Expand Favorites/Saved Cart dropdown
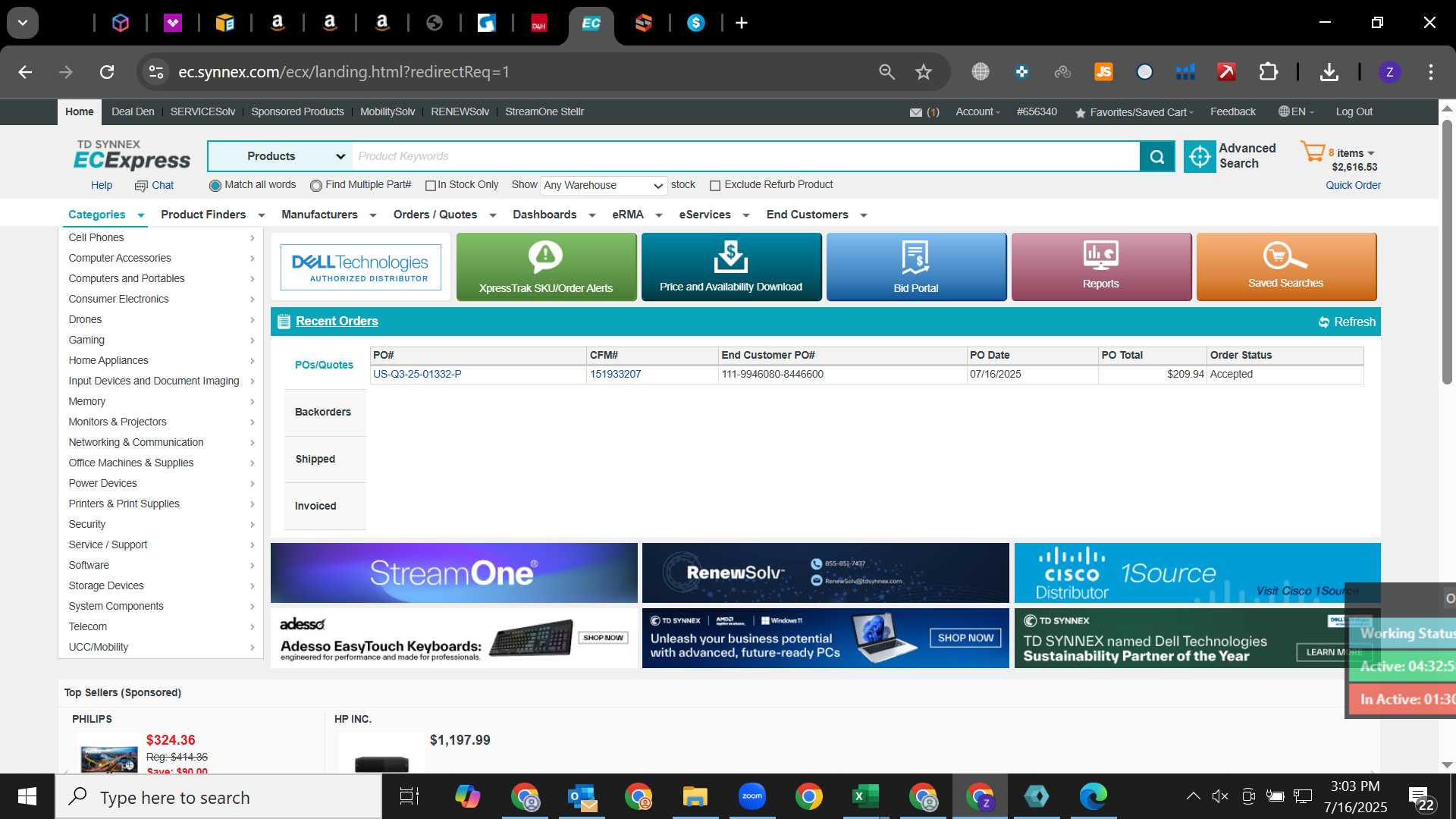This screenshot has width=1456, height=819. pyautogui.click(x=1134, y=112)
